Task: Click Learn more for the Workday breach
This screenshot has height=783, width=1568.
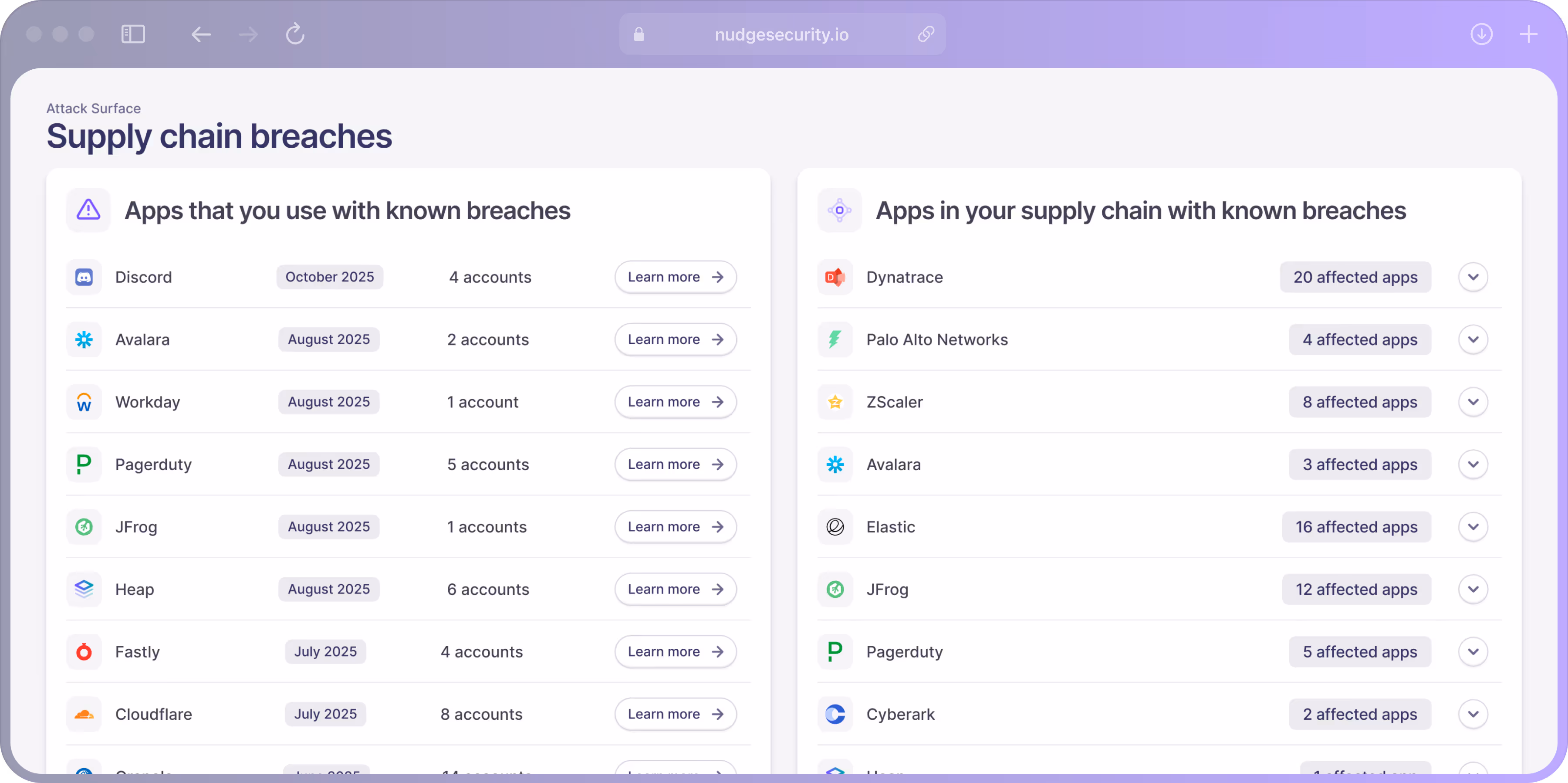Action: 675,402
